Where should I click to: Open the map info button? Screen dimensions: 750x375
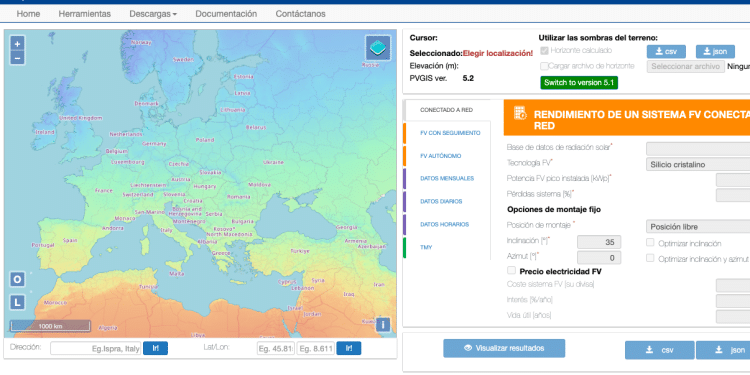coord(383,325)
